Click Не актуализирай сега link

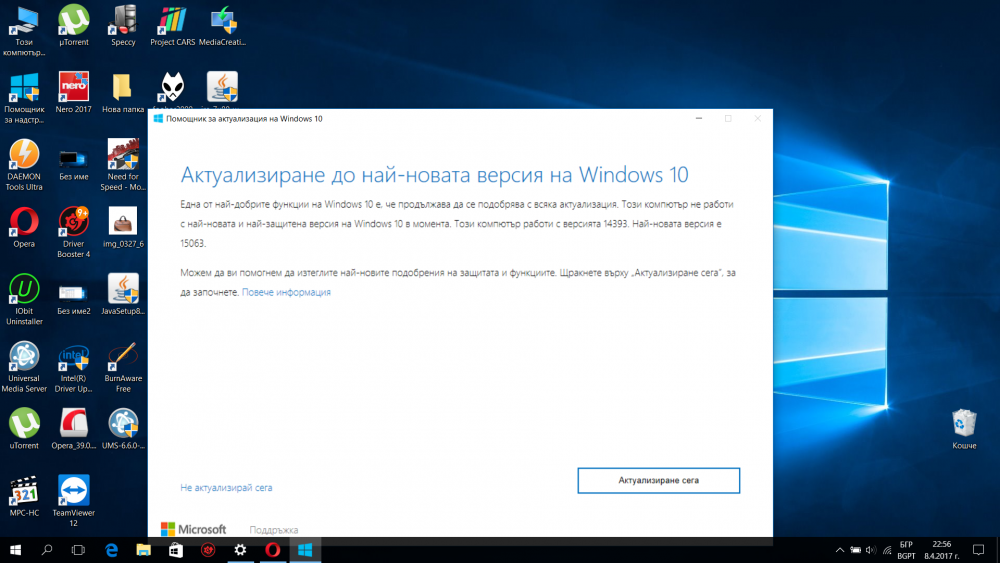(x=226, y=488)
